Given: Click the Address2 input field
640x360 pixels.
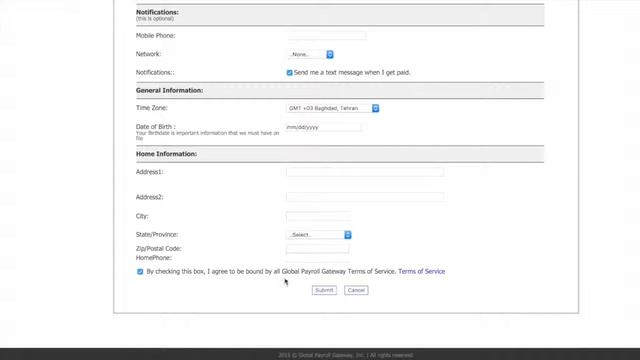Looking at the screenshot, I should (365, 197).
